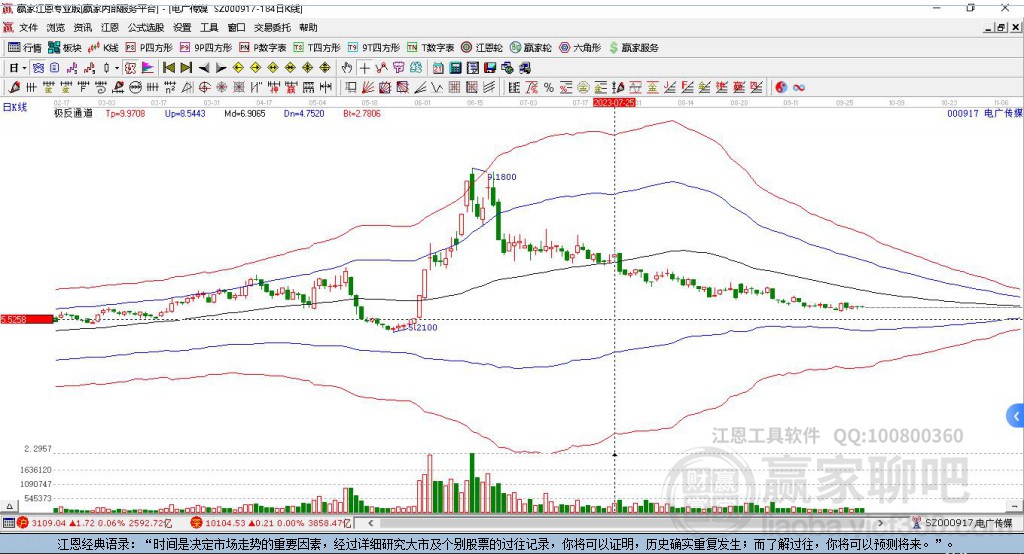Open the 帮助 menu

pos(308,27)
